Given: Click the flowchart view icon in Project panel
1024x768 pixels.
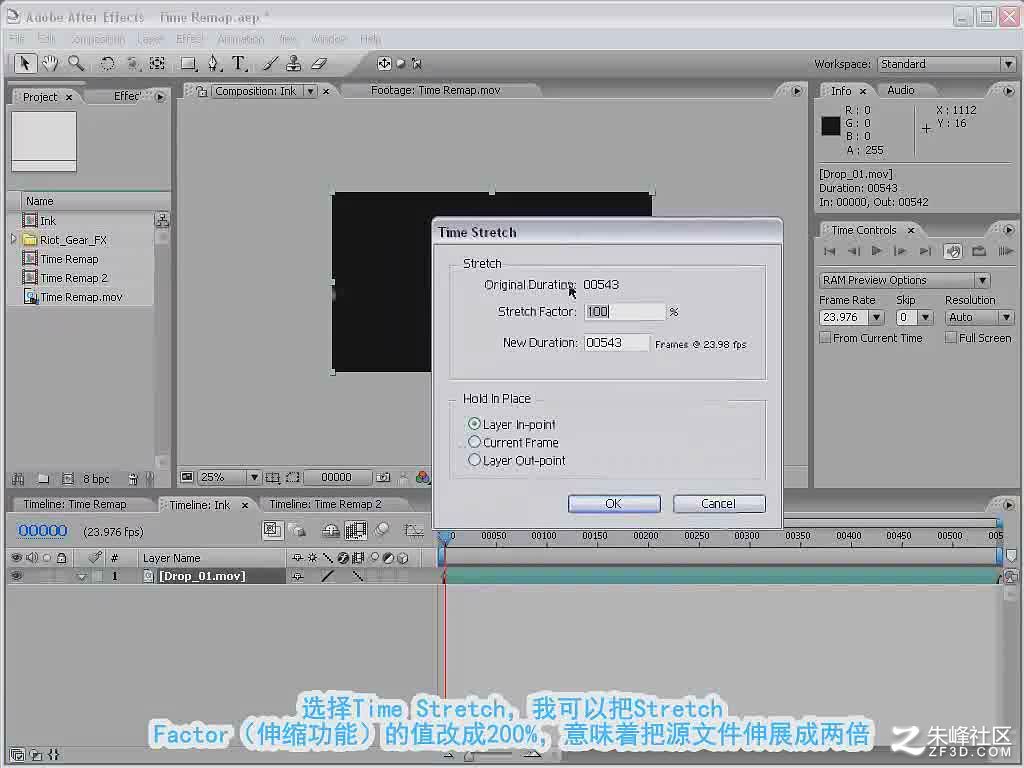Looking at the screenshot, I should [x=161, y=221].
